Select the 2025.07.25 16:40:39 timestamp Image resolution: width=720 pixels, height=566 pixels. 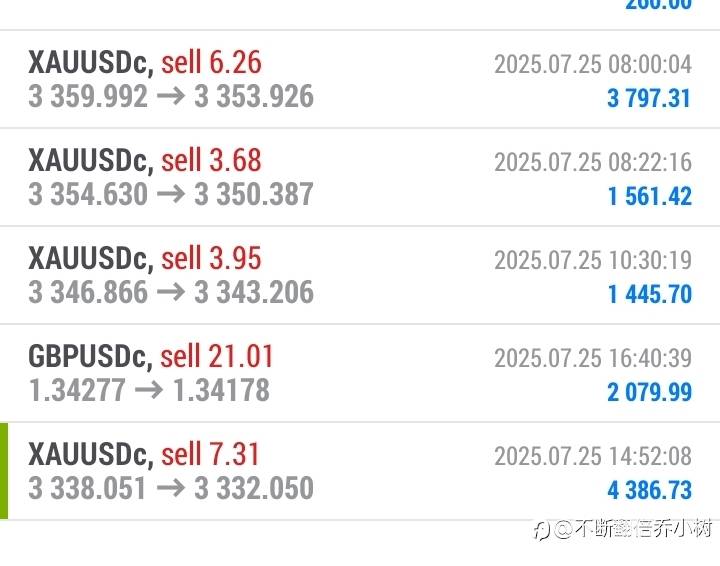592,358
